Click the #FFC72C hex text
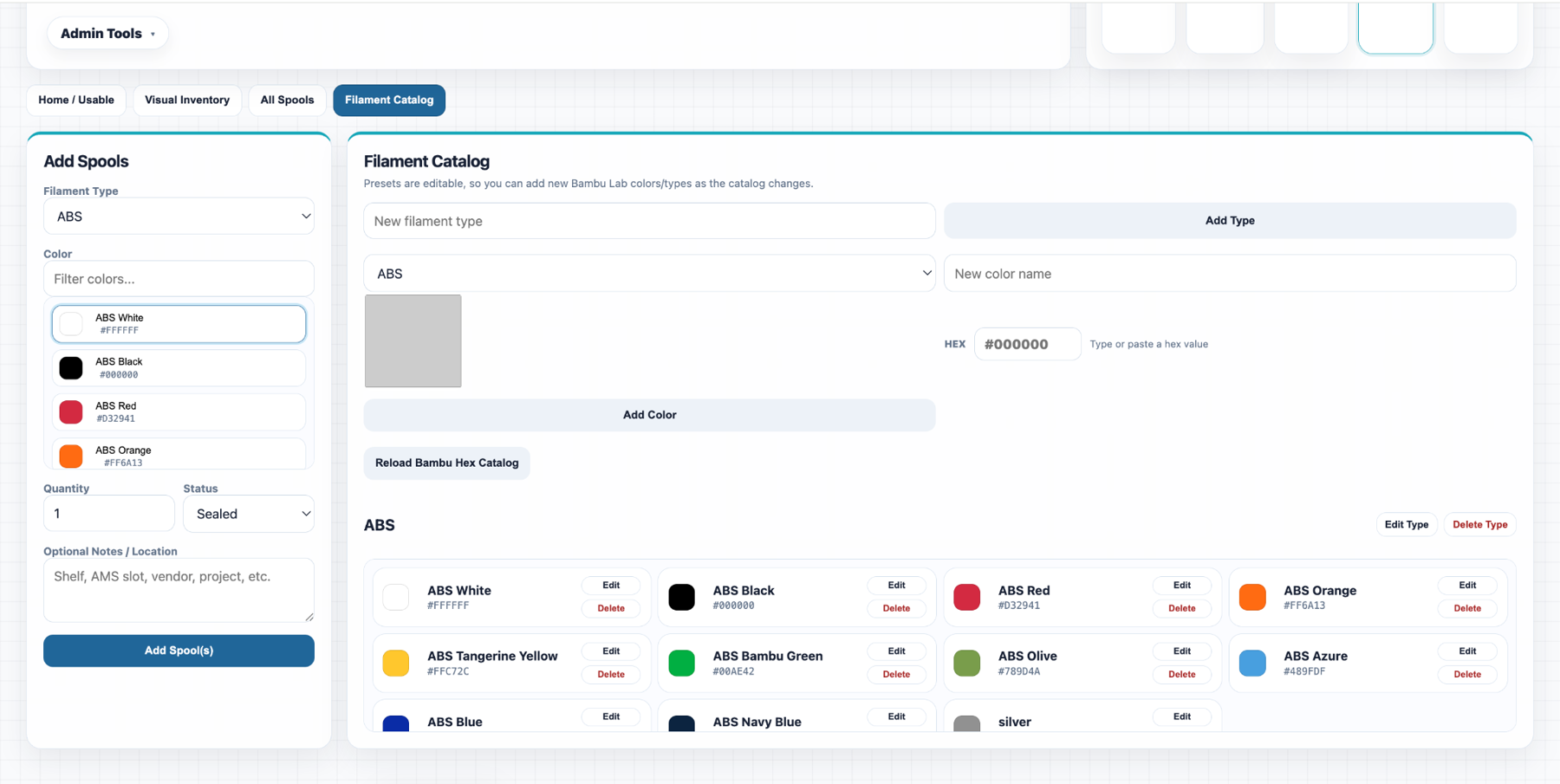 [x=448, y=671]
